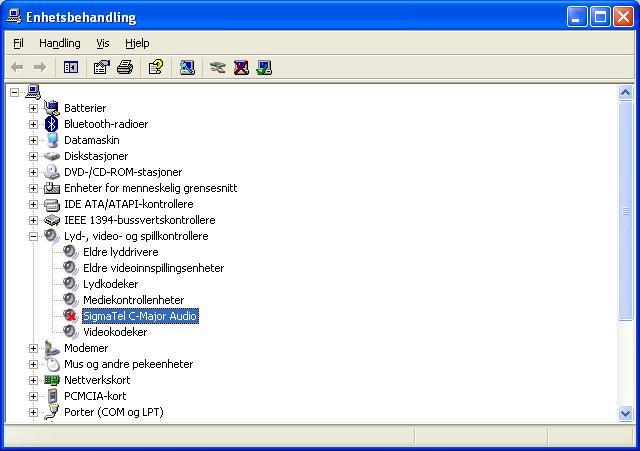Screen dimensions: 640x451
Task: Click the Lyd-, video- og spillkontrollere speaker icon
Action: click(52, 236)
